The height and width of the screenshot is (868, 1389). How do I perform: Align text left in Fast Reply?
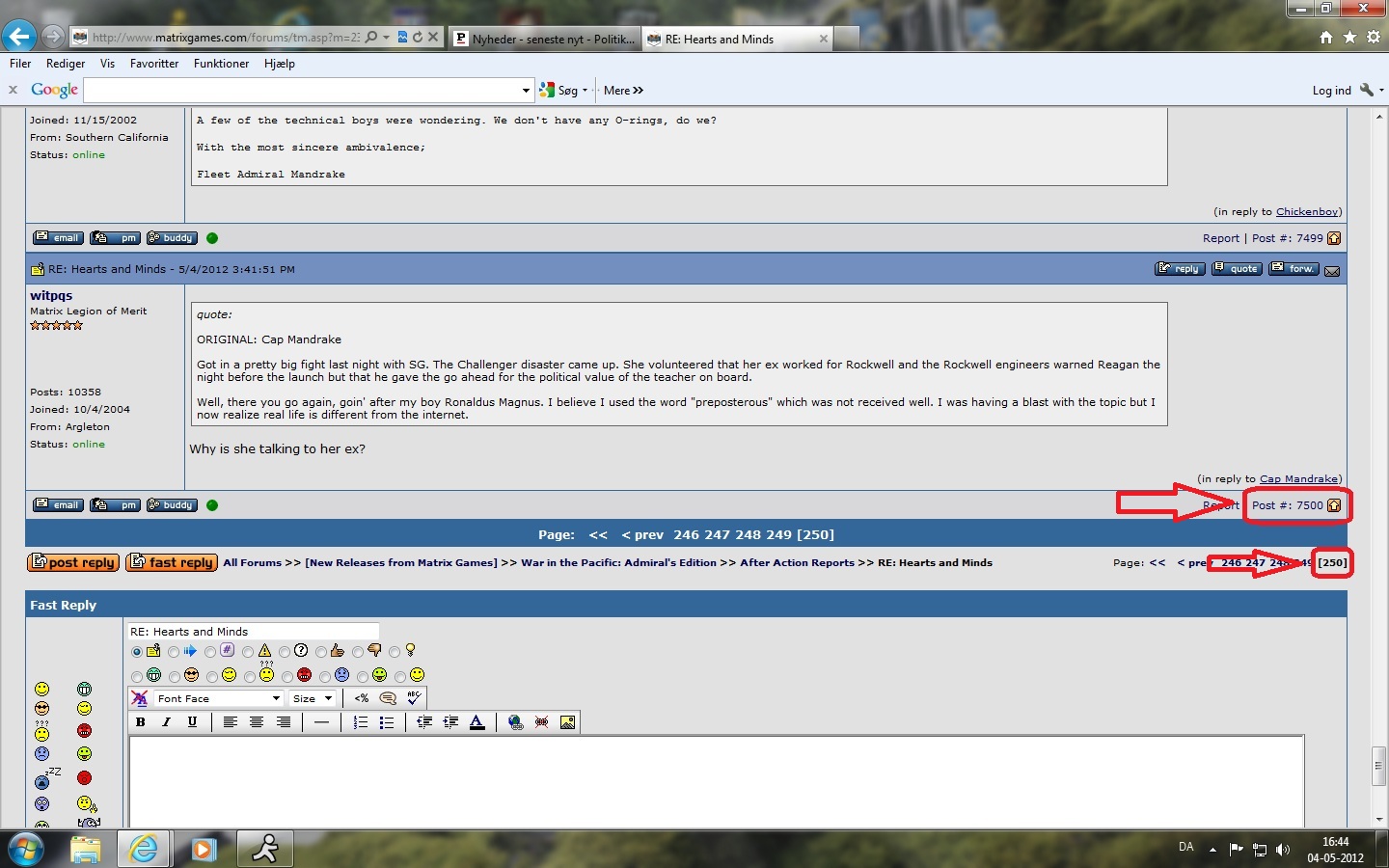point(231,721)
